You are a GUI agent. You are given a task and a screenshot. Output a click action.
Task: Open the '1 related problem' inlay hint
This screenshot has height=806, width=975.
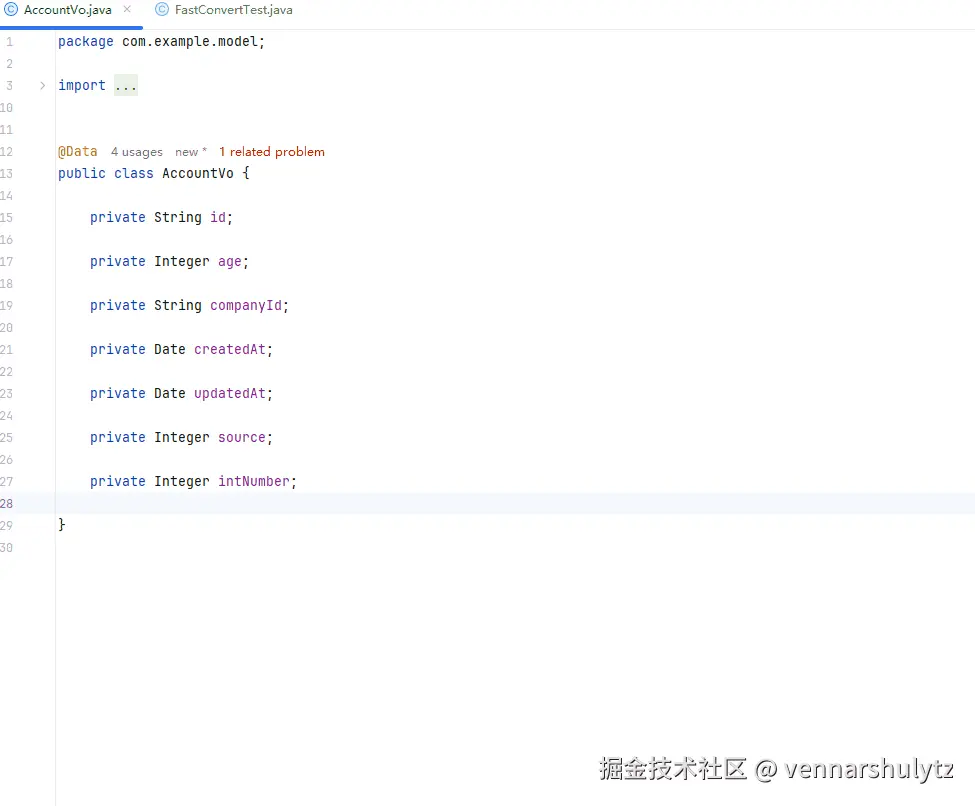(x=271, y=151)
